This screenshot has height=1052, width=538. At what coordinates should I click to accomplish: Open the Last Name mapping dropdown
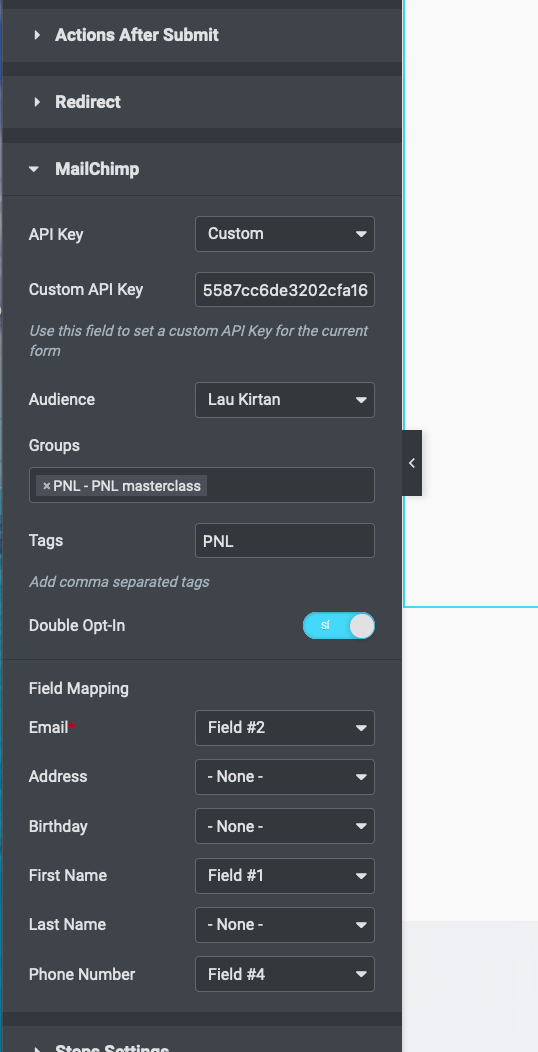coord(284,925)
